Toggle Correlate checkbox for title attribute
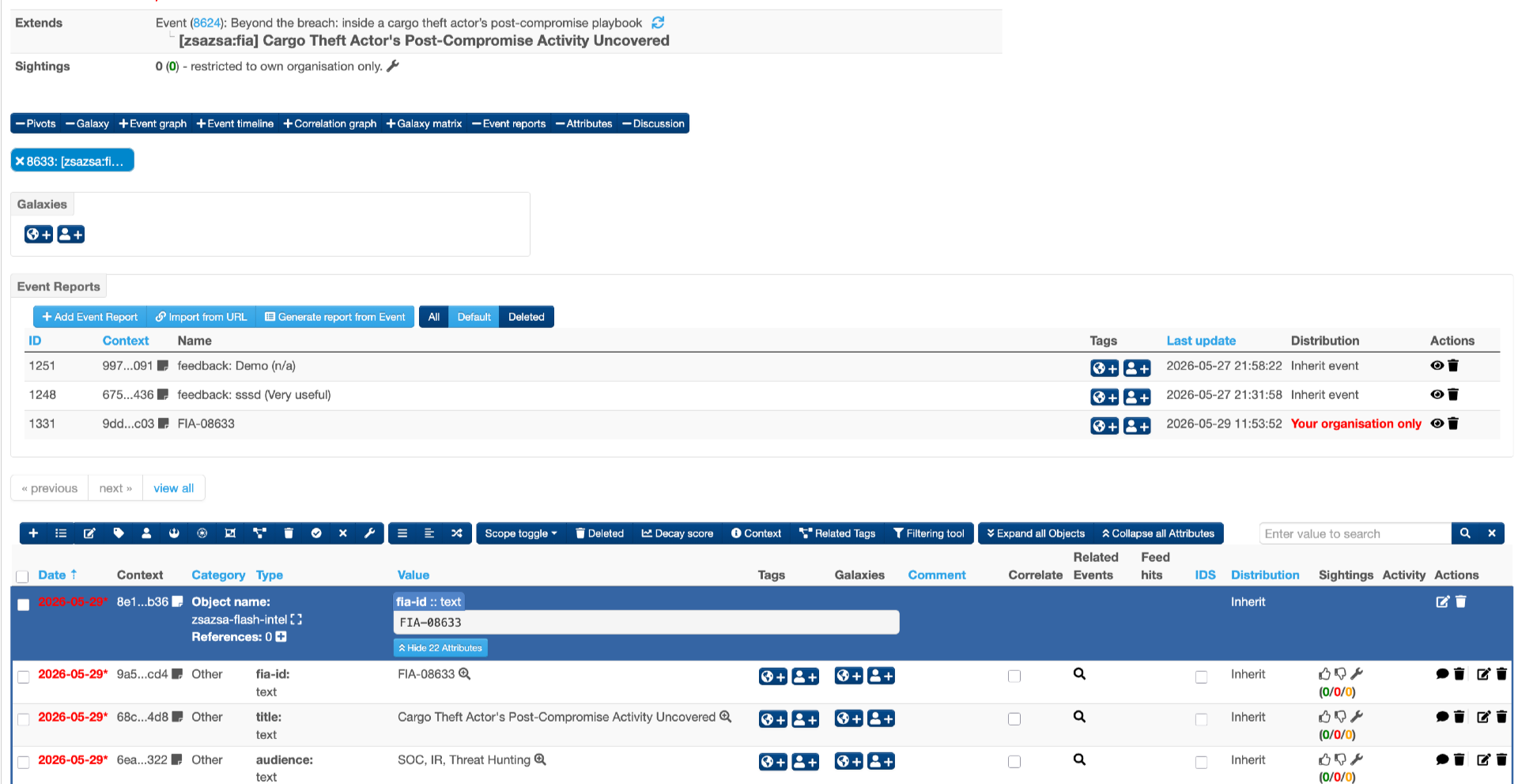 point(1014,719)
